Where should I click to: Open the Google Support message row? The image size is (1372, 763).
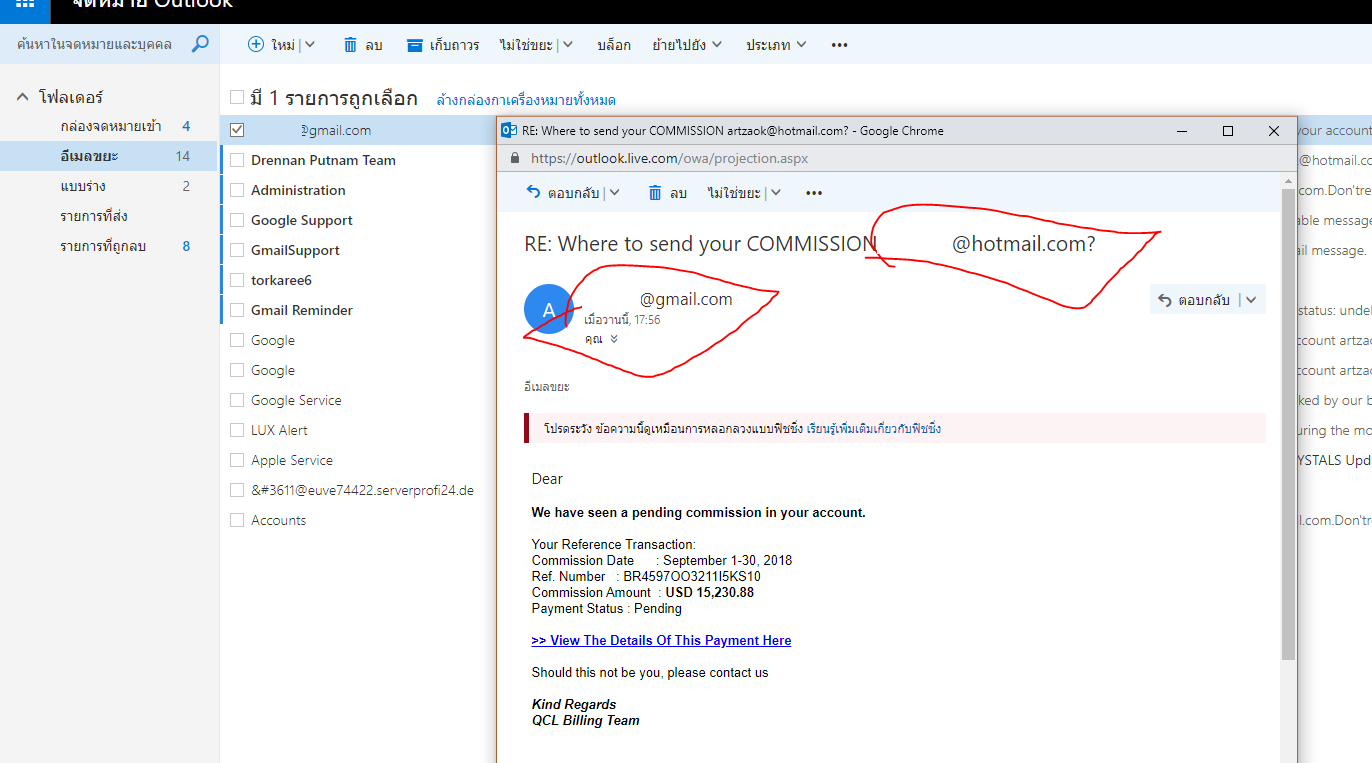pos(358,220)
